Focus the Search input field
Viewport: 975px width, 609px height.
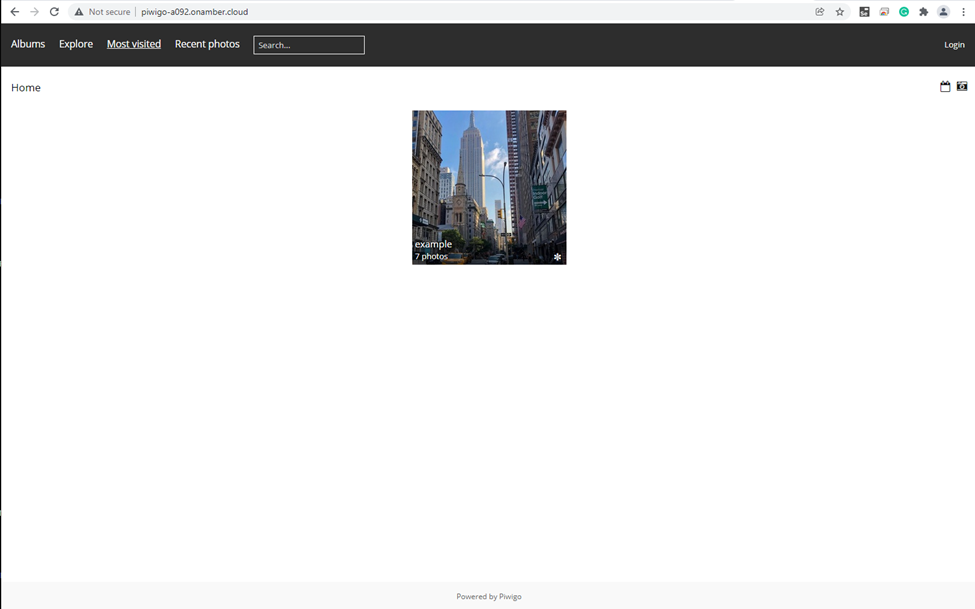[309, 45]
